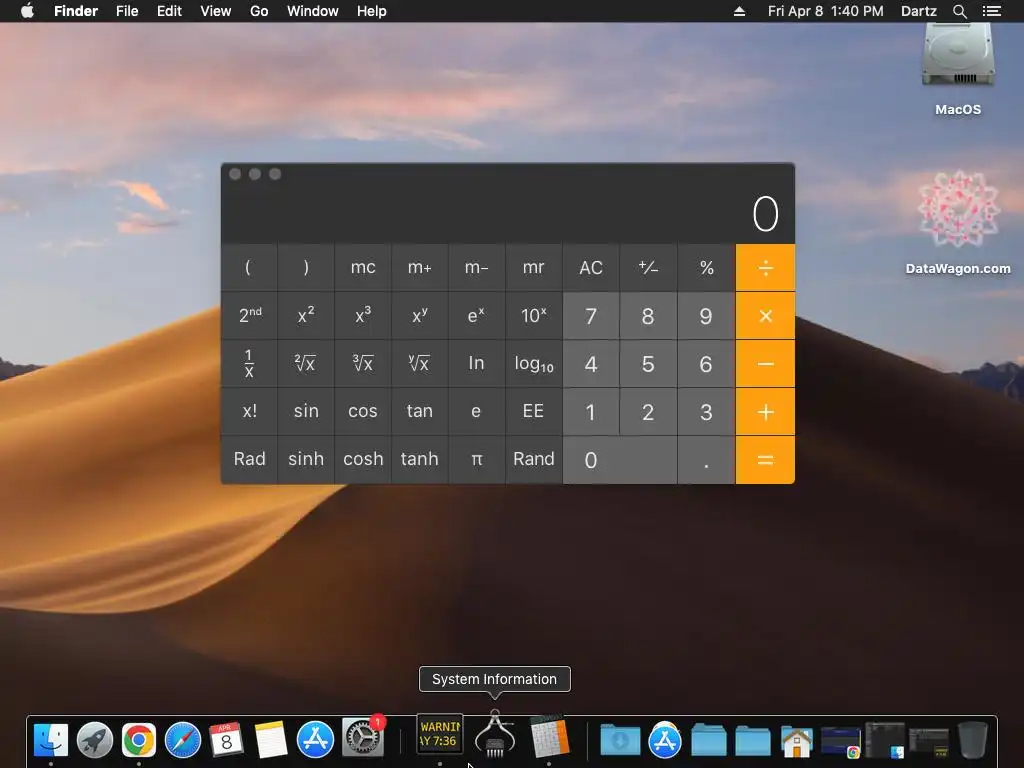The width and height of the screenshot is (1024, 768).
Task: Open Safari compass icon in Dock
Action: click(x=183, y=740)
